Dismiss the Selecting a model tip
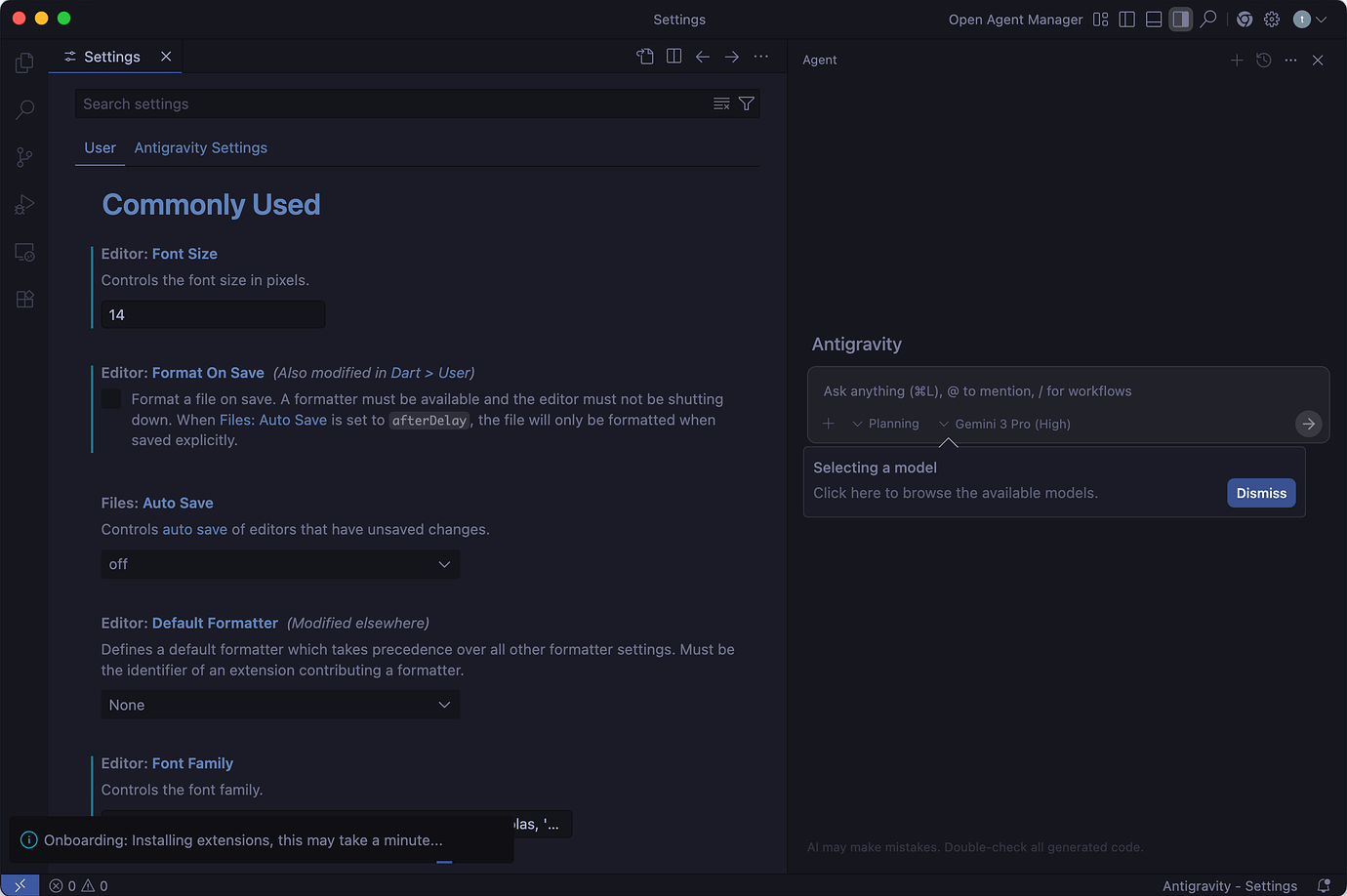Viewport: 1347px width, 896px height. (1261, 493)
